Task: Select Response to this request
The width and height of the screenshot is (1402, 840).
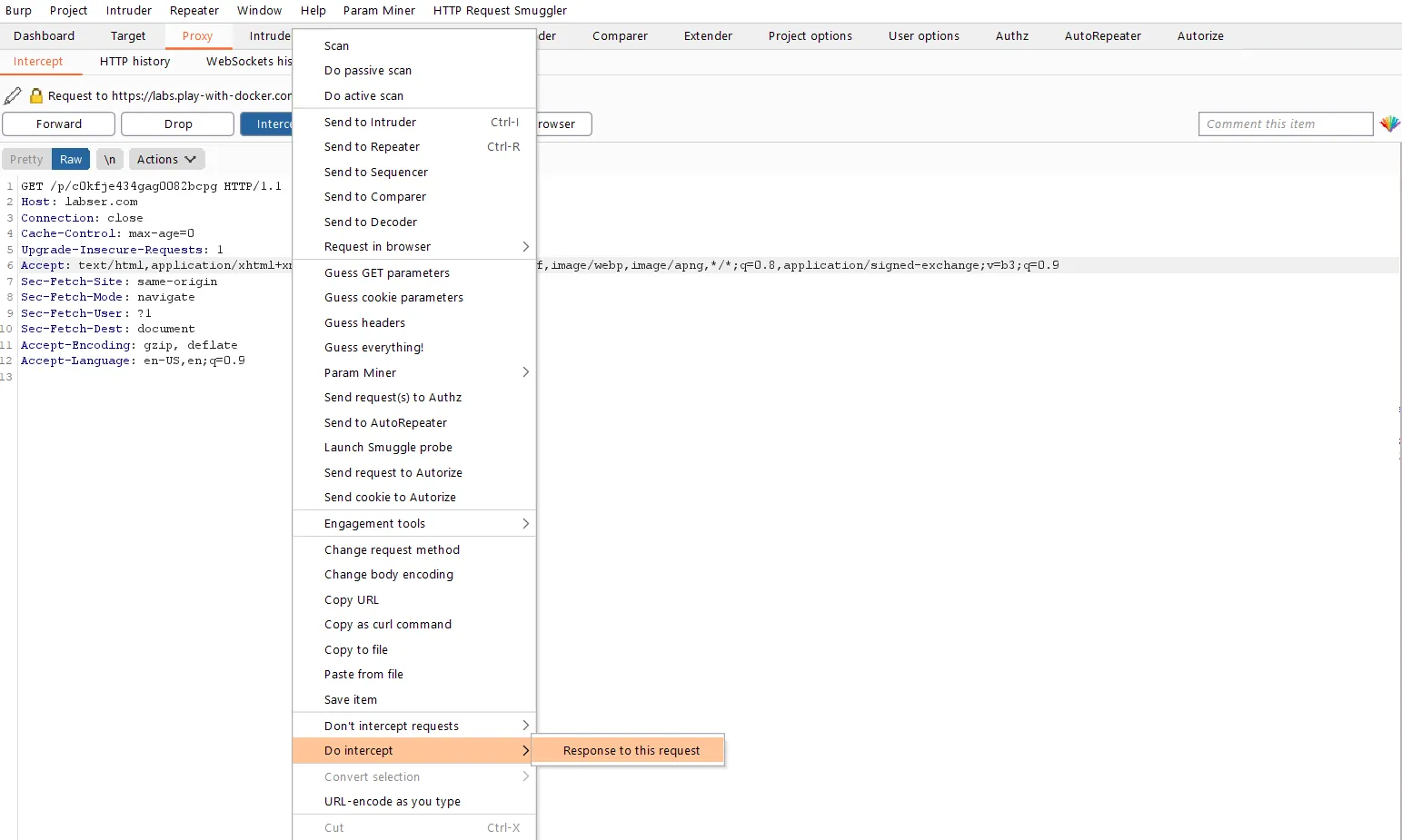Action: point(629,751)
